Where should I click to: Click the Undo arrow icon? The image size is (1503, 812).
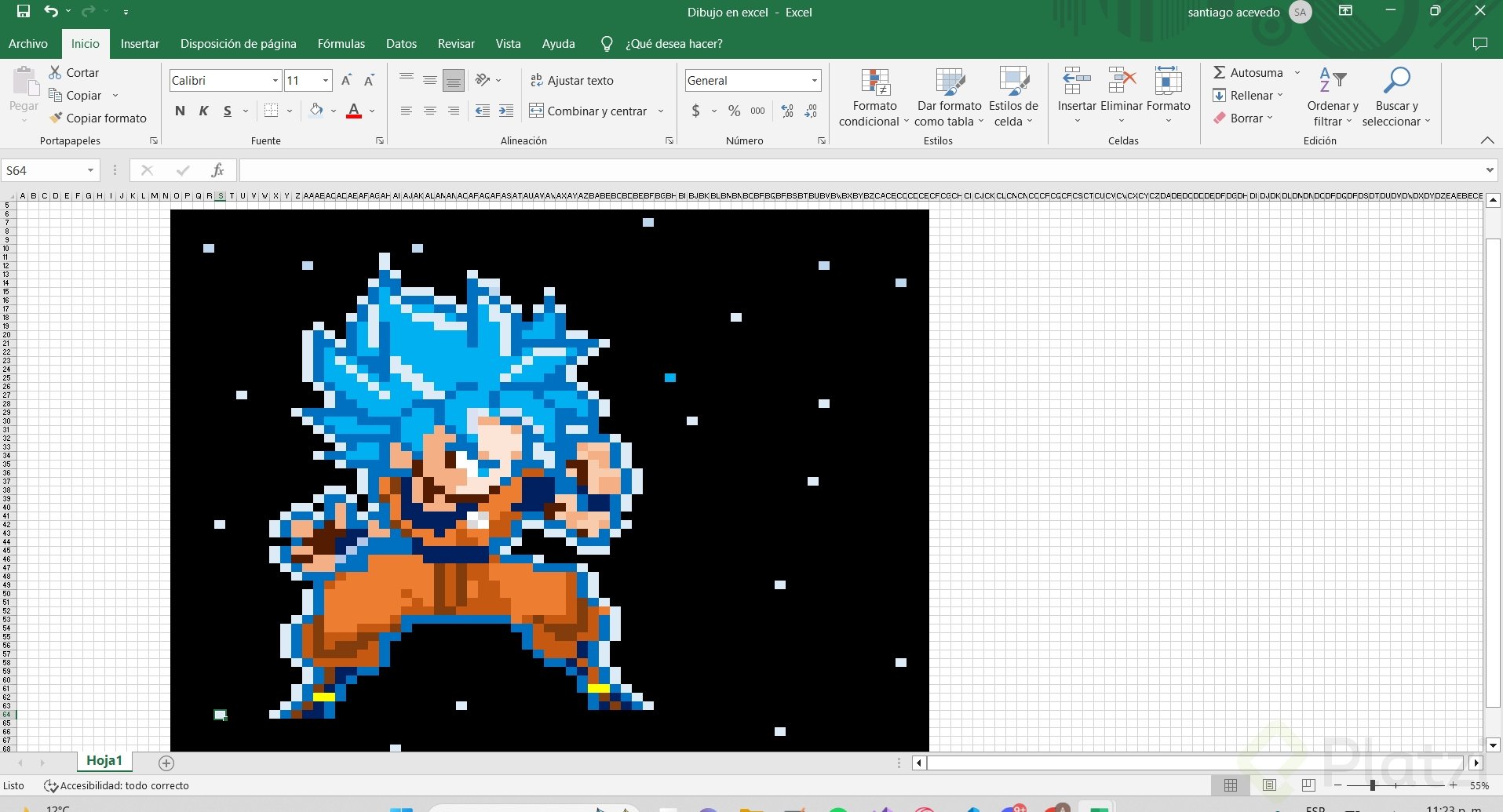[x=51, y=12]
